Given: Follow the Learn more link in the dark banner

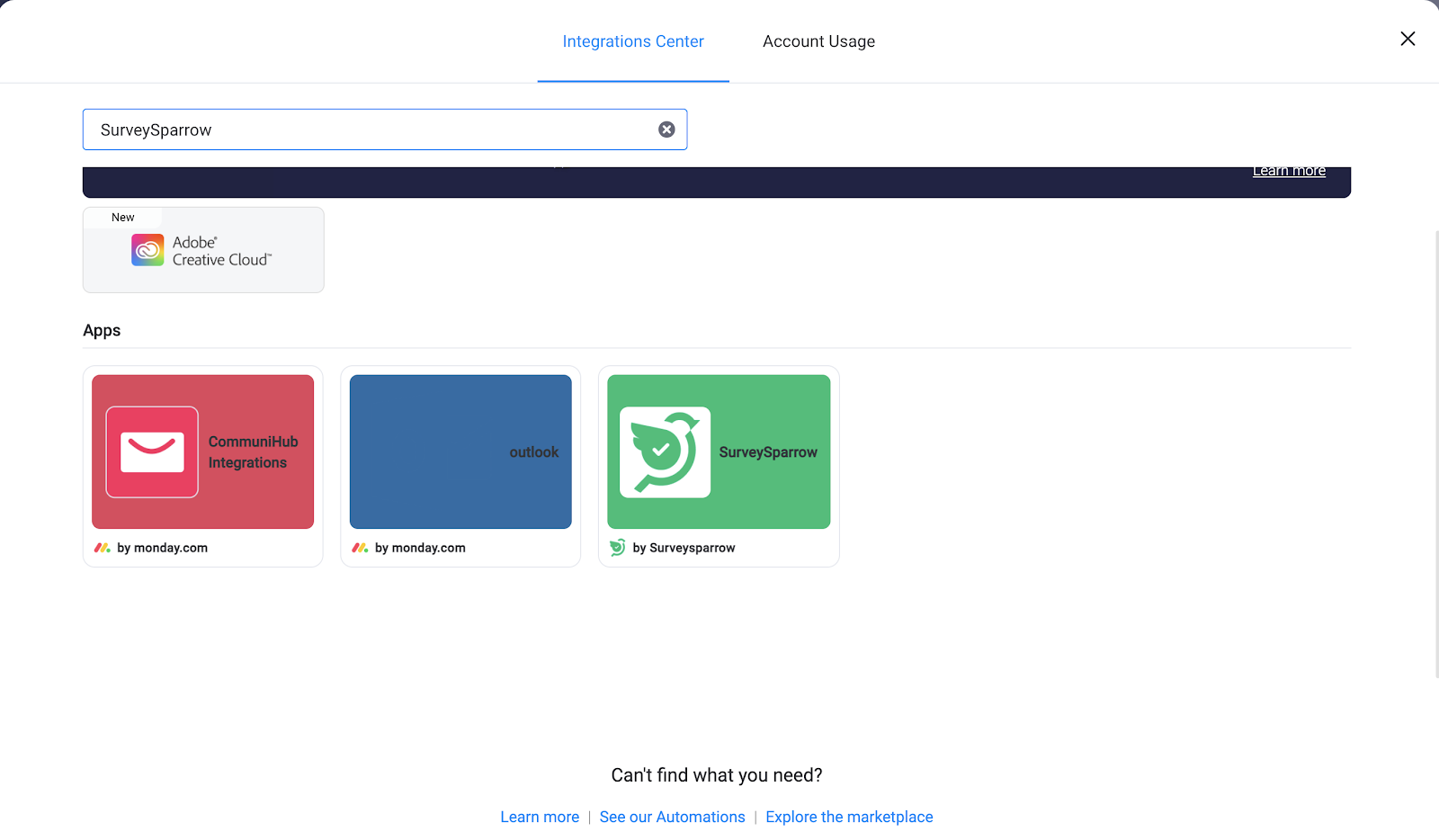Looking at the screenshot, I should (1289, 171).
